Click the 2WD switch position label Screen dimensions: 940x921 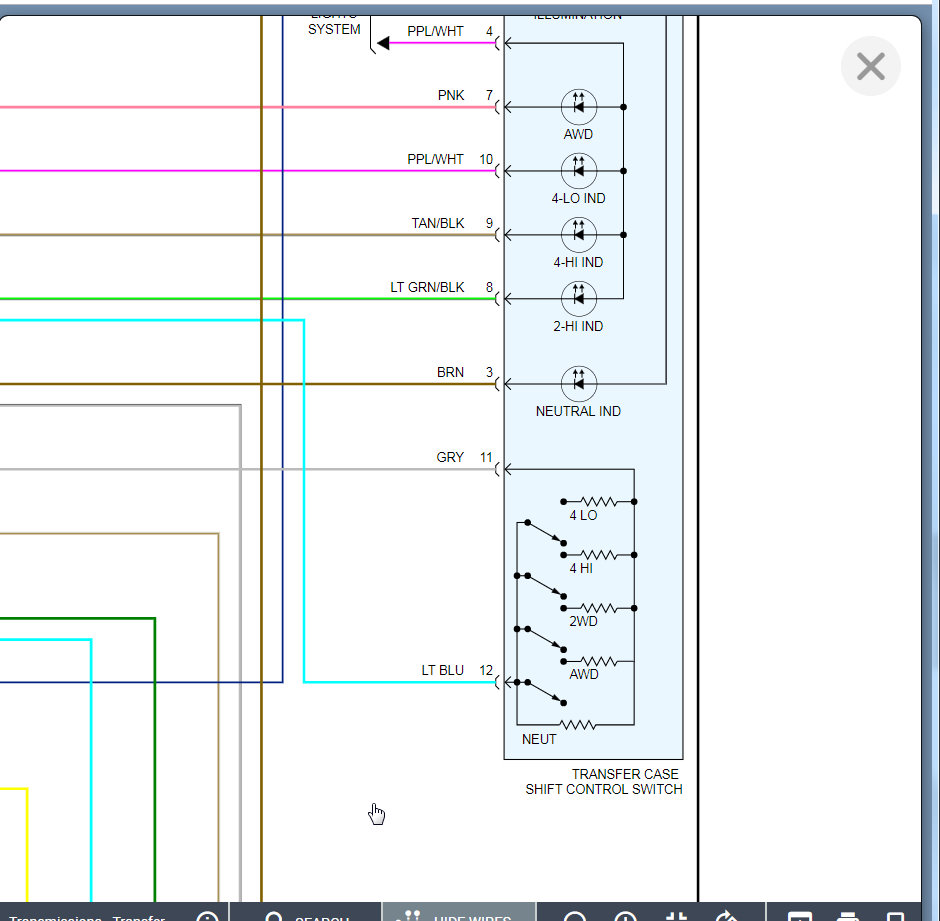[x=583, y=621]
